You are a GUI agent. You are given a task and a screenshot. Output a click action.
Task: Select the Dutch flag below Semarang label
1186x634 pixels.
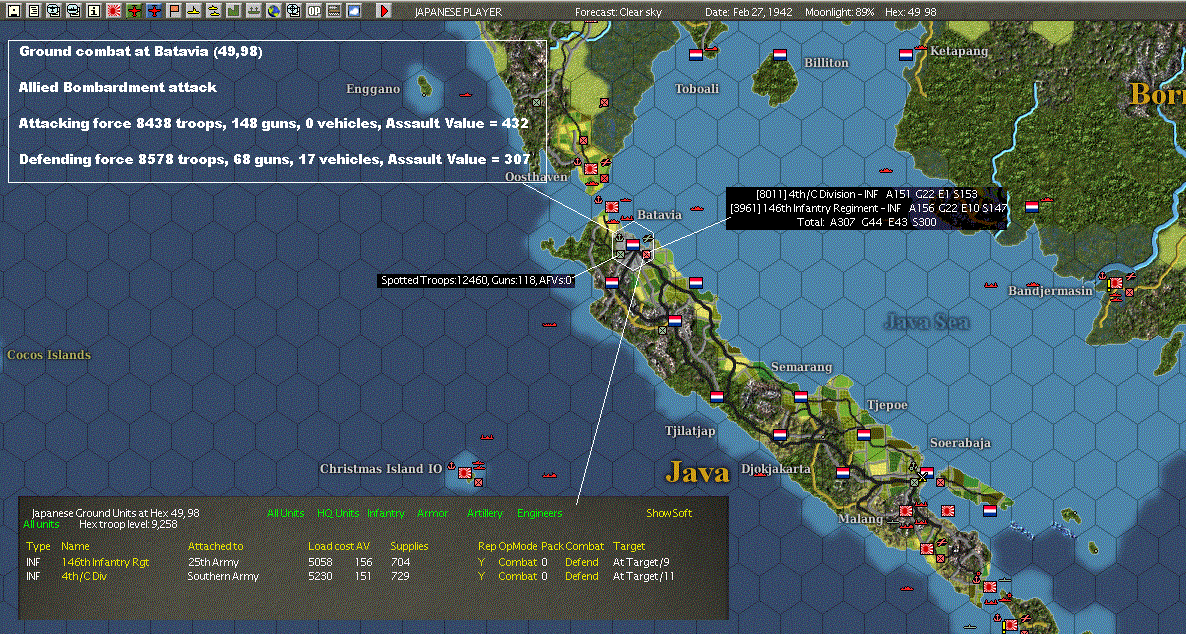(801, 396)
